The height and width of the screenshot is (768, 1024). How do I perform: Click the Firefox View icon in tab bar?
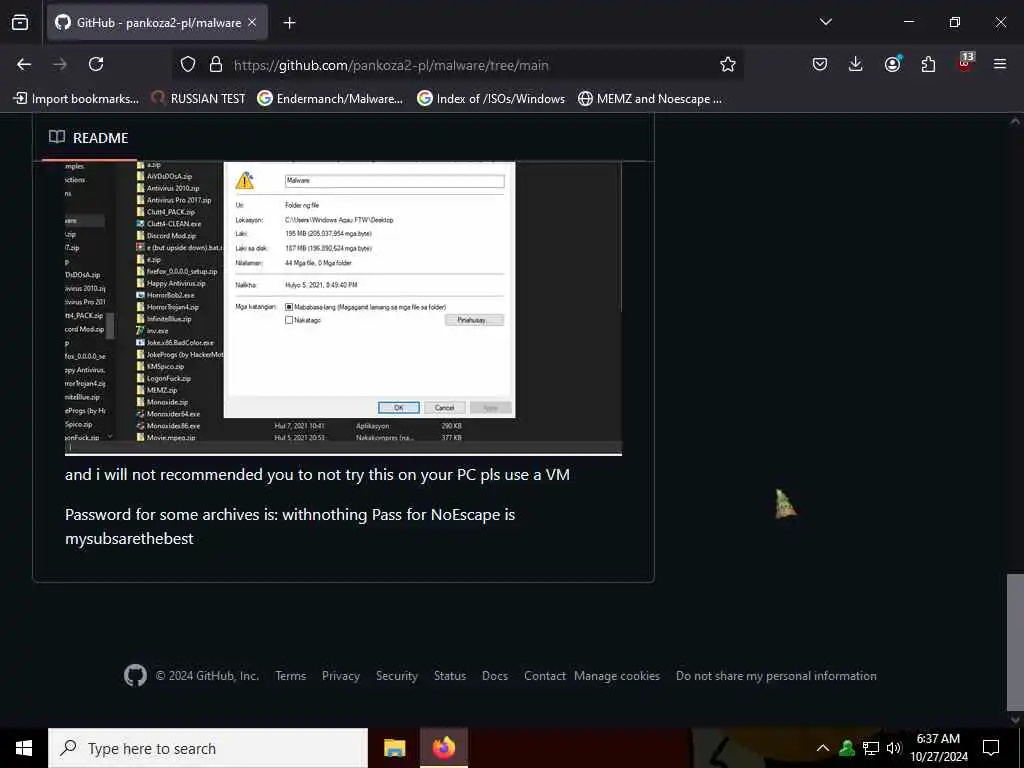click(x=20, y=22)
